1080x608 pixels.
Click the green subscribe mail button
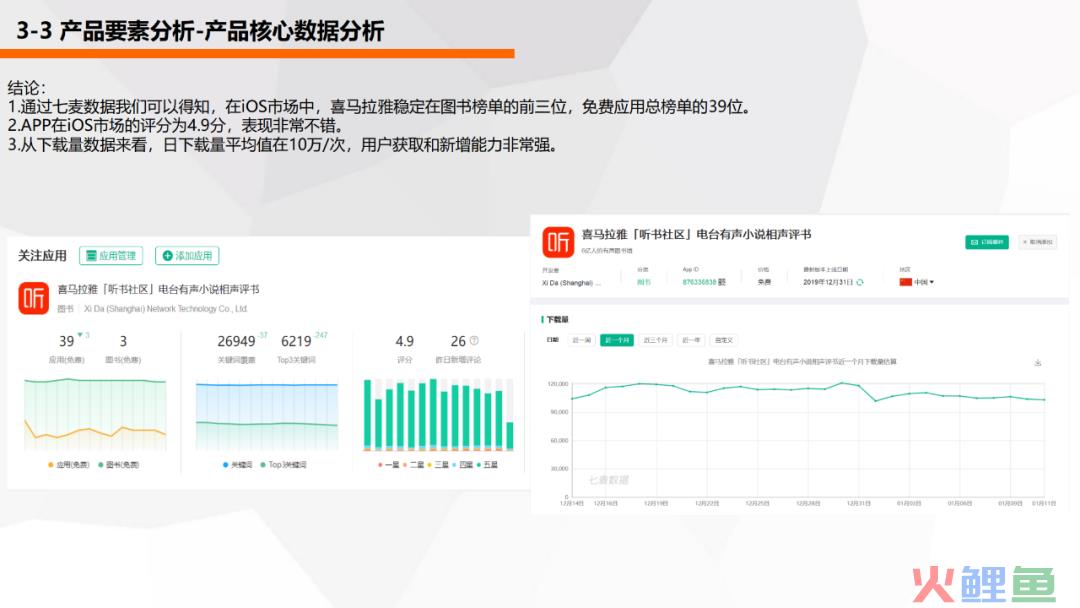986,242
